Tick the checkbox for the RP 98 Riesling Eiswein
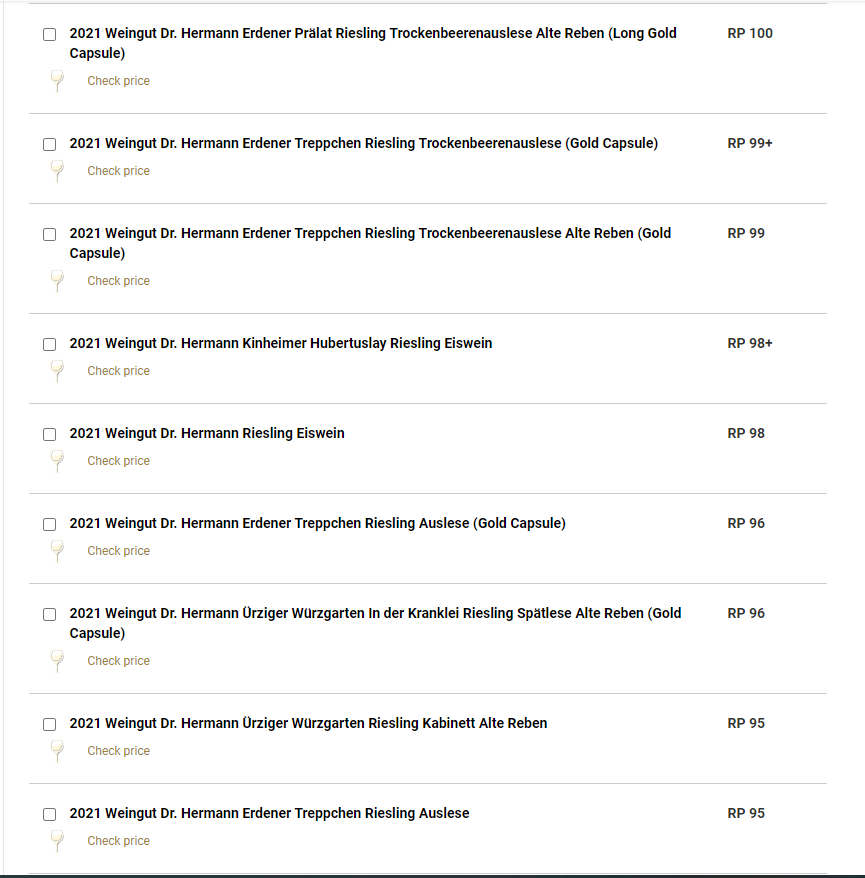The width and height of the screenshot is (865, 878). pyautogui.click(x=50, y=434)
